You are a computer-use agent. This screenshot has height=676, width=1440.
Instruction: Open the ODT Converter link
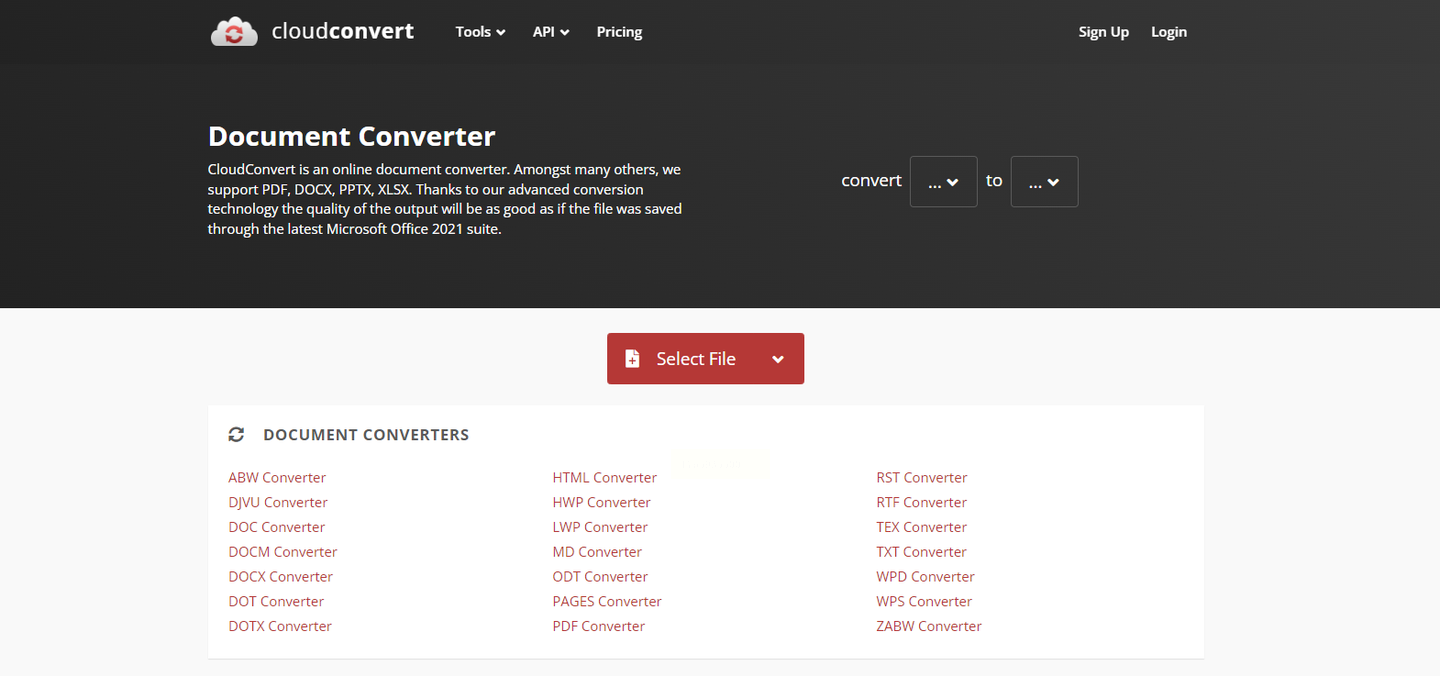pos(600,577)
